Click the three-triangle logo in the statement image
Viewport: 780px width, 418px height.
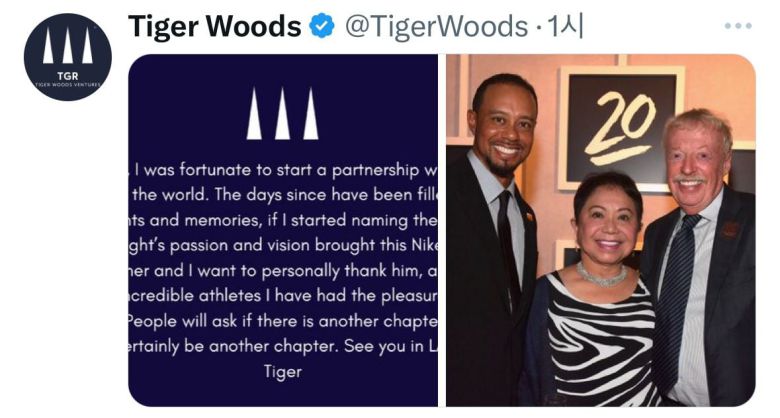[282, 114]
